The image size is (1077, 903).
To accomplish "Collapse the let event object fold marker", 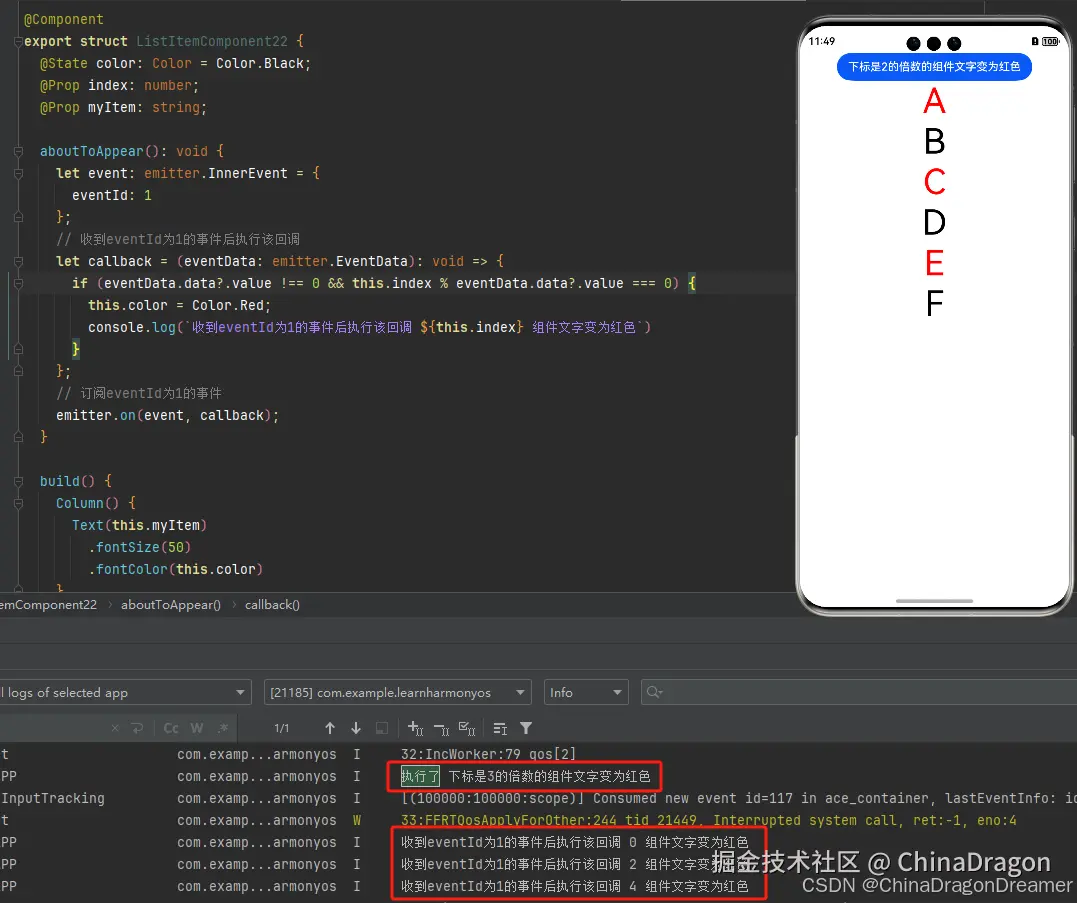I will [18, 173].
